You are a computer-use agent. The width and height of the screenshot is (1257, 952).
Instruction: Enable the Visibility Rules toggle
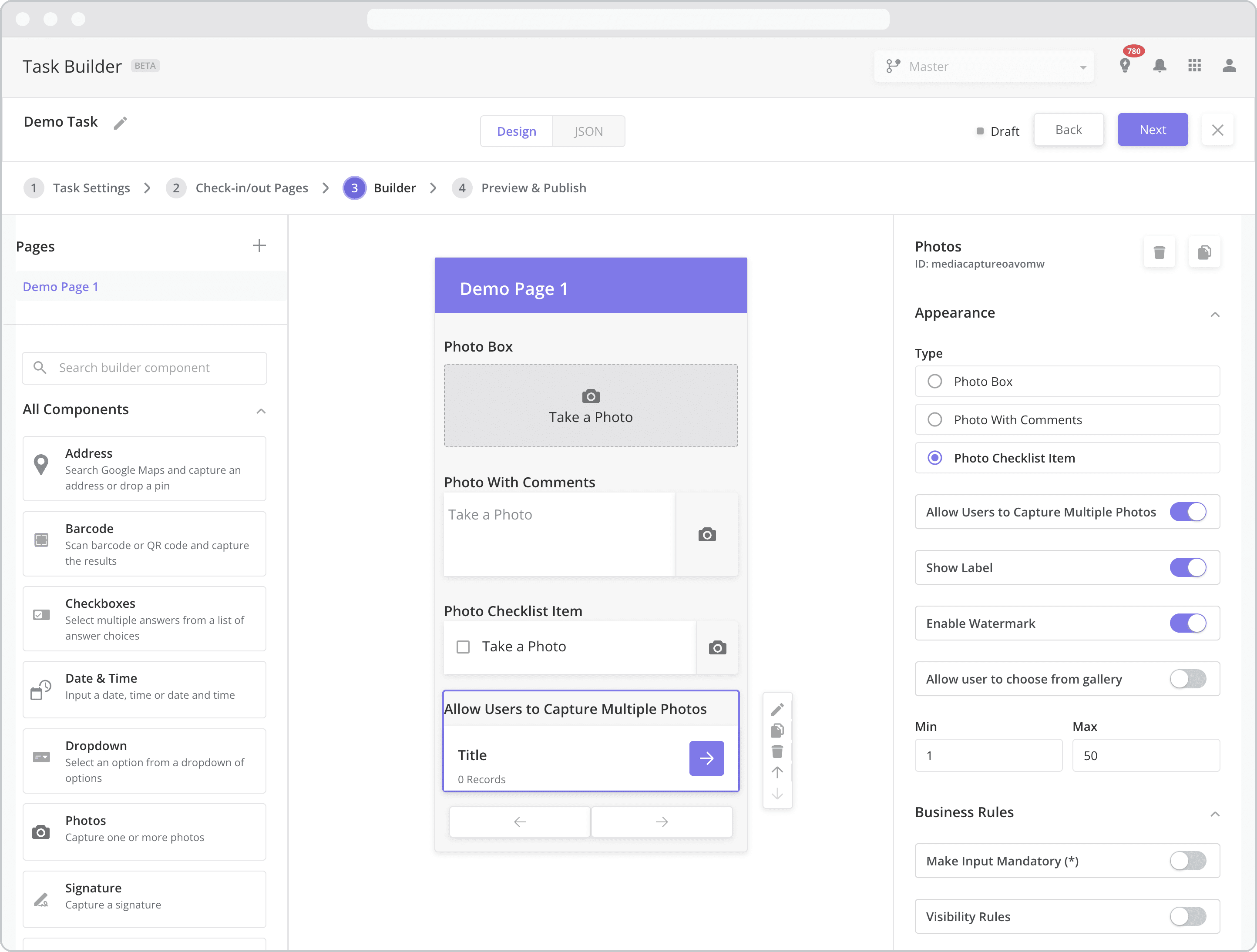[1188, 916]
